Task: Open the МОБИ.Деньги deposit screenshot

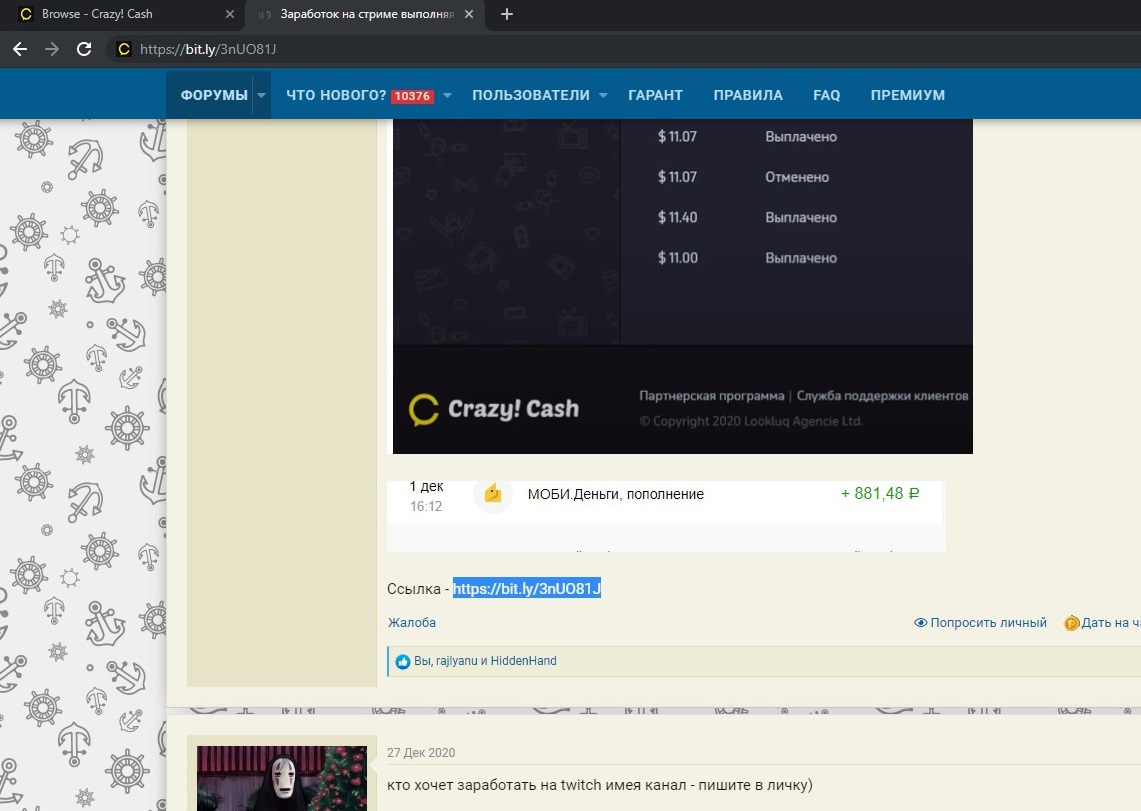Action: 666,516
